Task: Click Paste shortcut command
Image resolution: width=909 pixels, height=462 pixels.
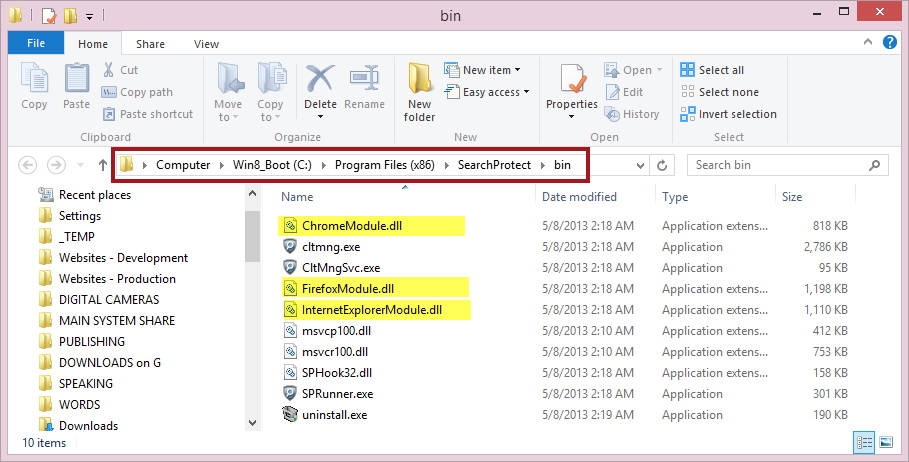Action: [148, 114]
